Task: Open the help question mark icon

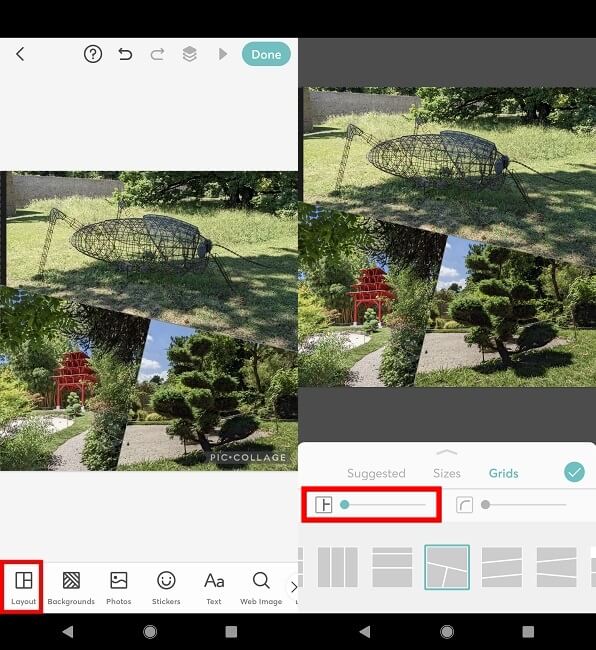Action: (x=93, y=54)
